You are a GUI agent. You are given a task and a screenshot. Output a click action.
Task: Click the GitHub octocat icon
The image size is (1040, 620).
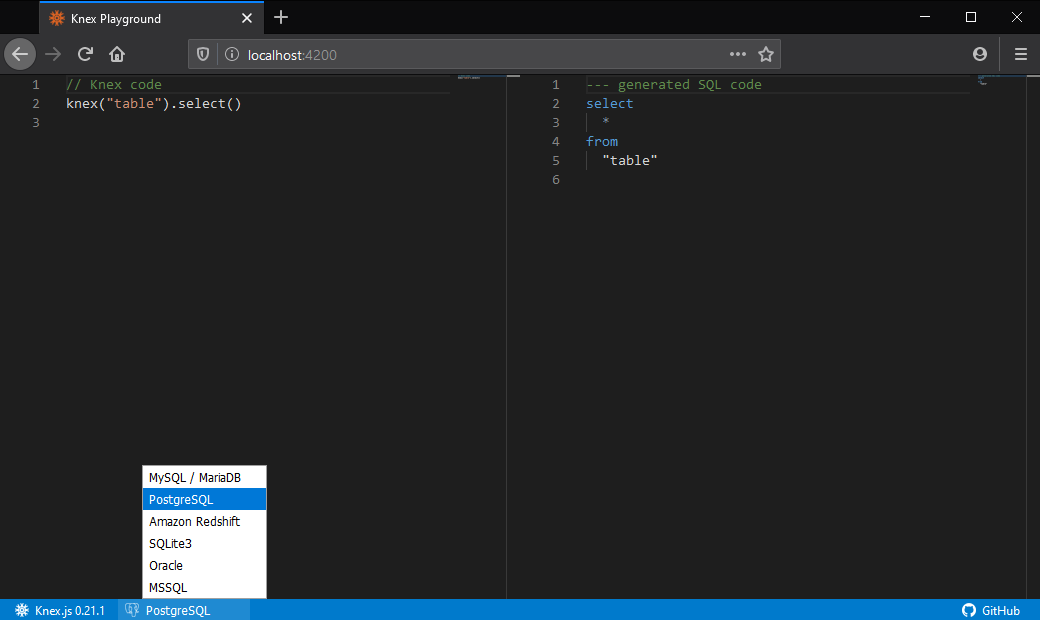tap(969, 610)
